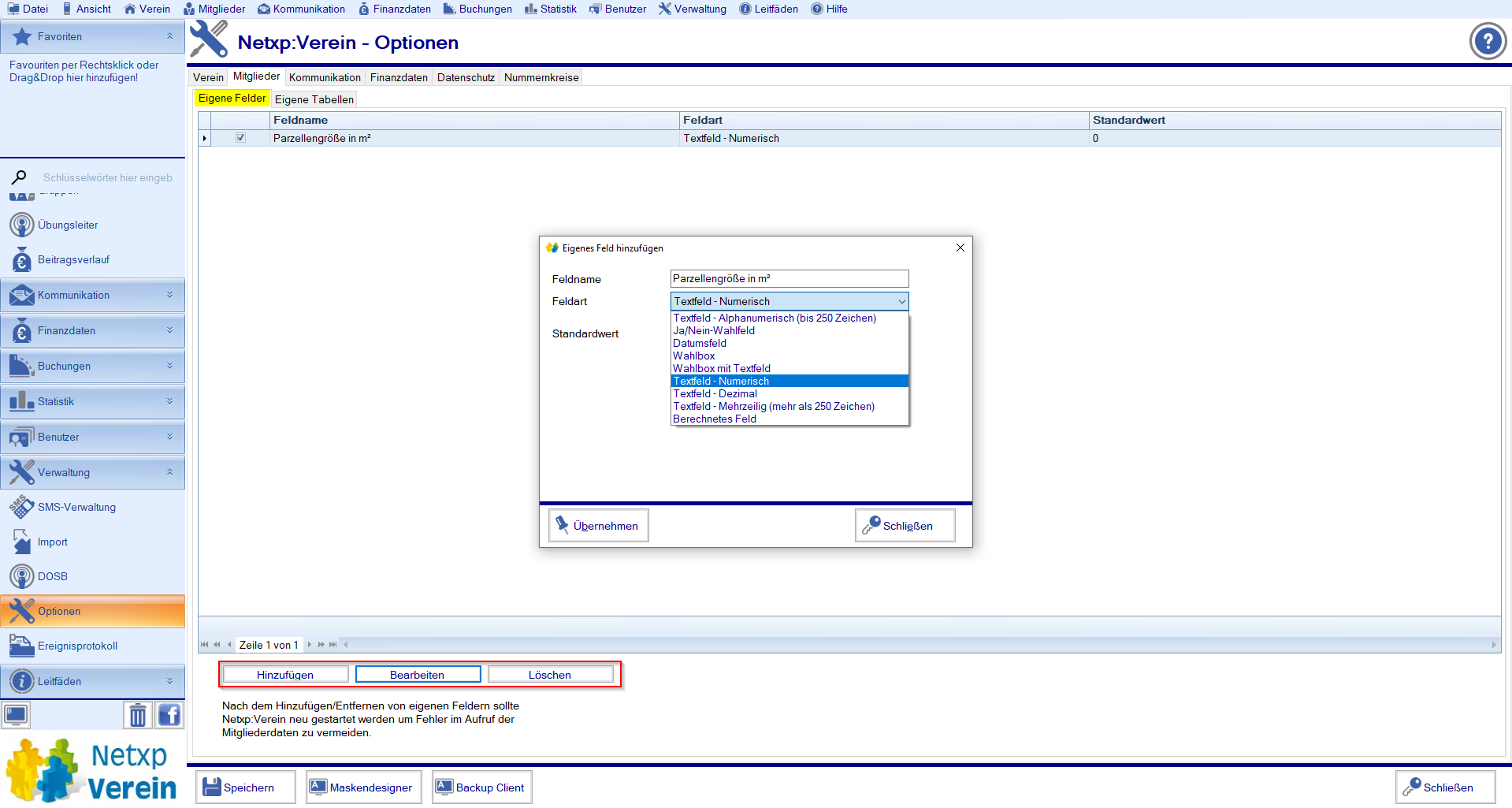The width and height of the screenshot is (1512, 808).
Task: Open the Eigene Tabellen sub-tab
Action: [x=314, y=99]
